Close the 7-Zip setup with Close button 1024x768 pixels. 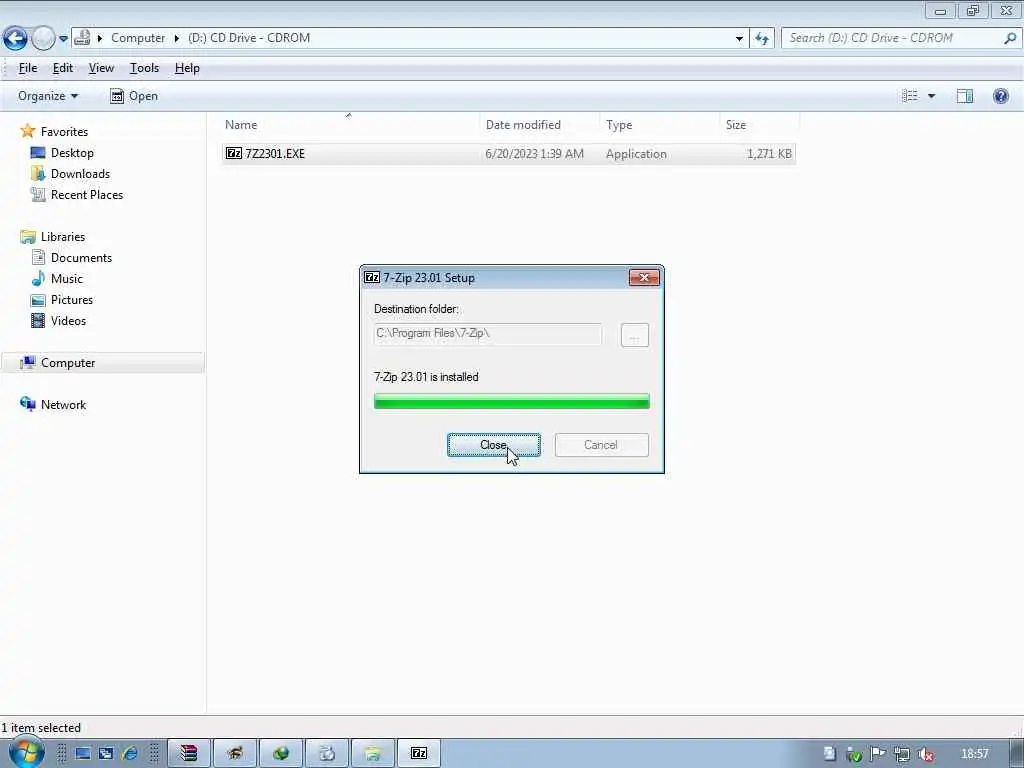[x=494, y=445]
